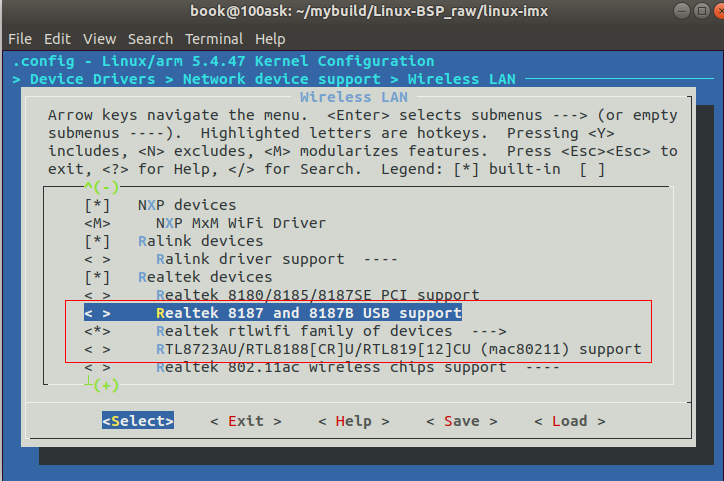
Task: Toggle the RTL8723AU/RTL8188 mac80211 < > marker
Action: click(97, 349)
